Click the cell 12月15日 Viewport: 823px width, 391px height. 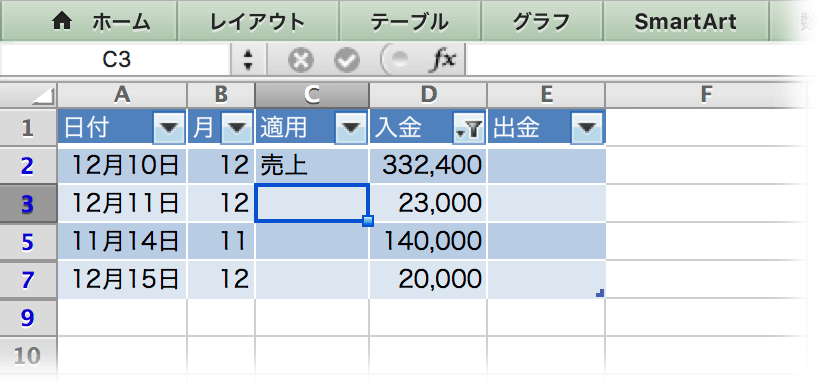[x=122, y=279]
